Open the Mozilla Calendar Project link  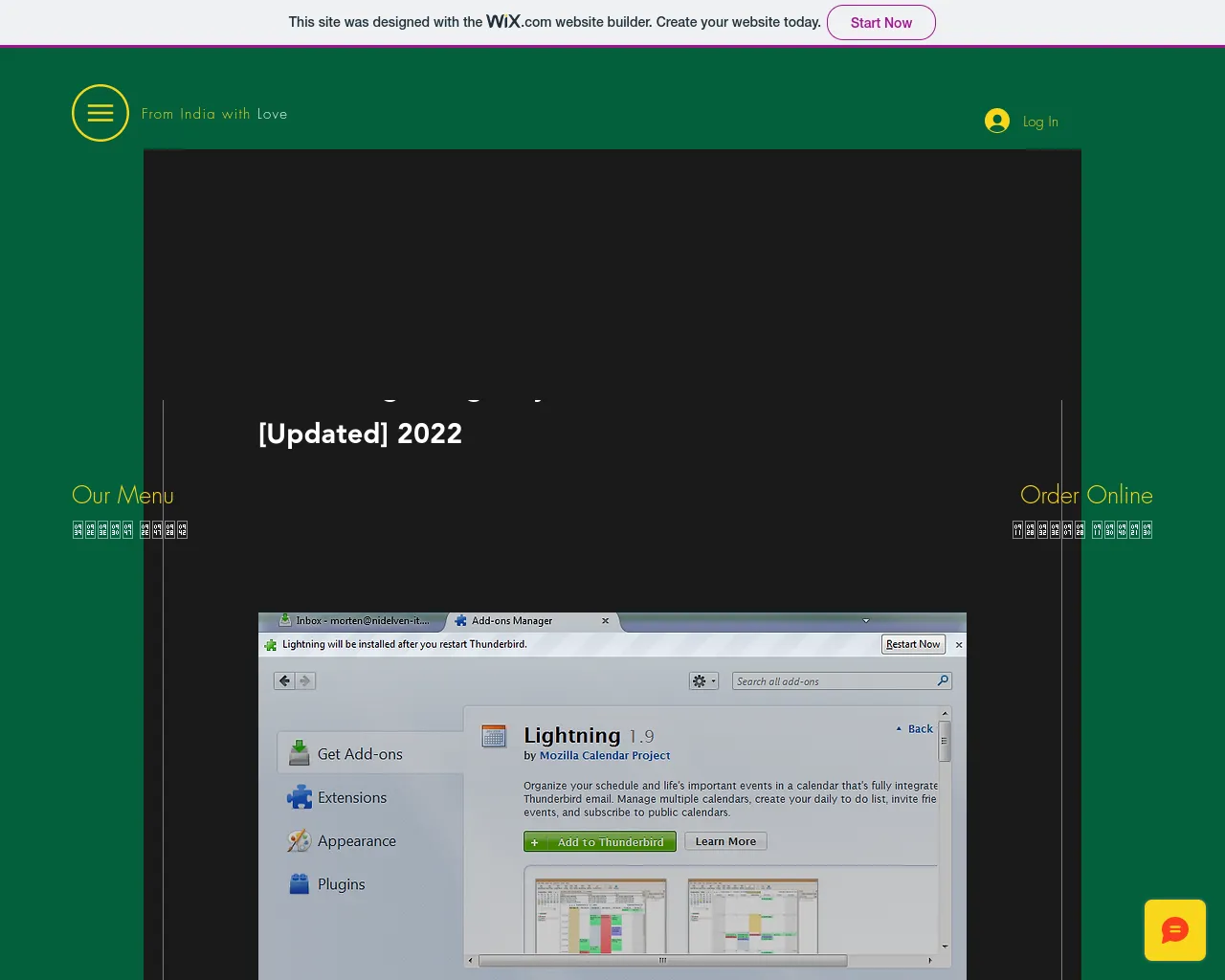point(605,755)
